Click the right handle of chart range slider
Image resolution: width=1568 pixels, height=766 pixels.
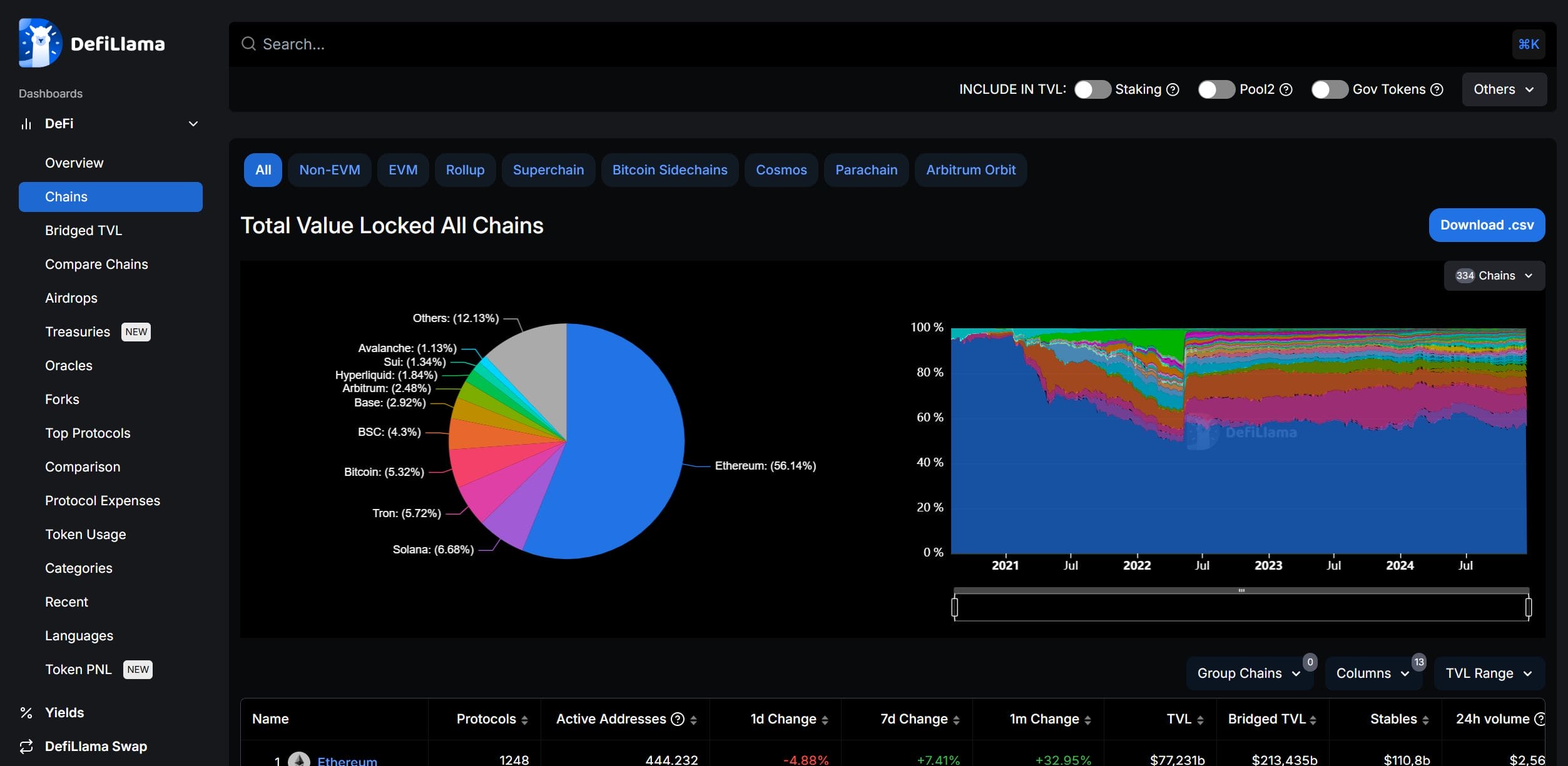click(1529, 607)
